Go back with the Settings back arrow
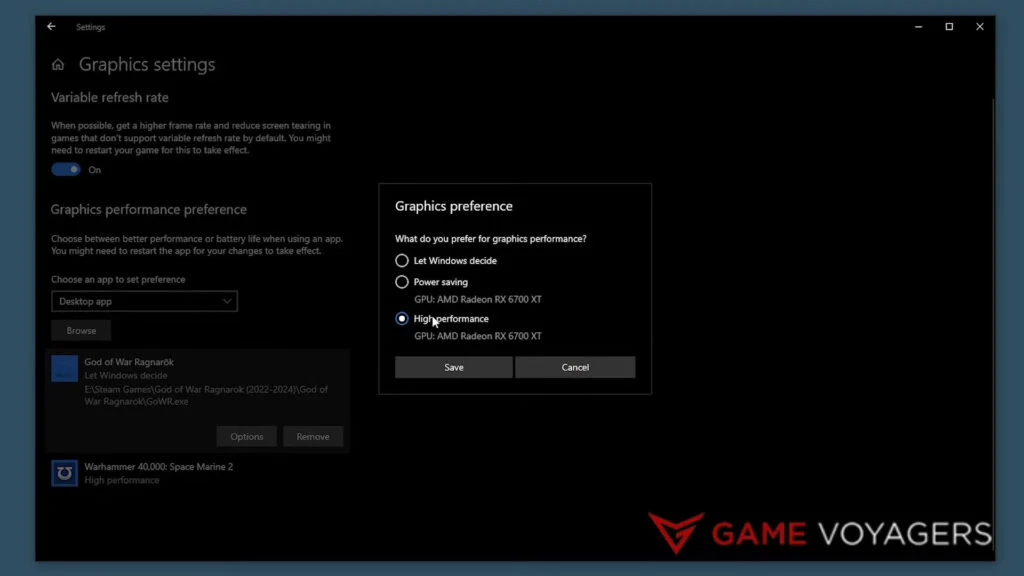 coord(52,27)
